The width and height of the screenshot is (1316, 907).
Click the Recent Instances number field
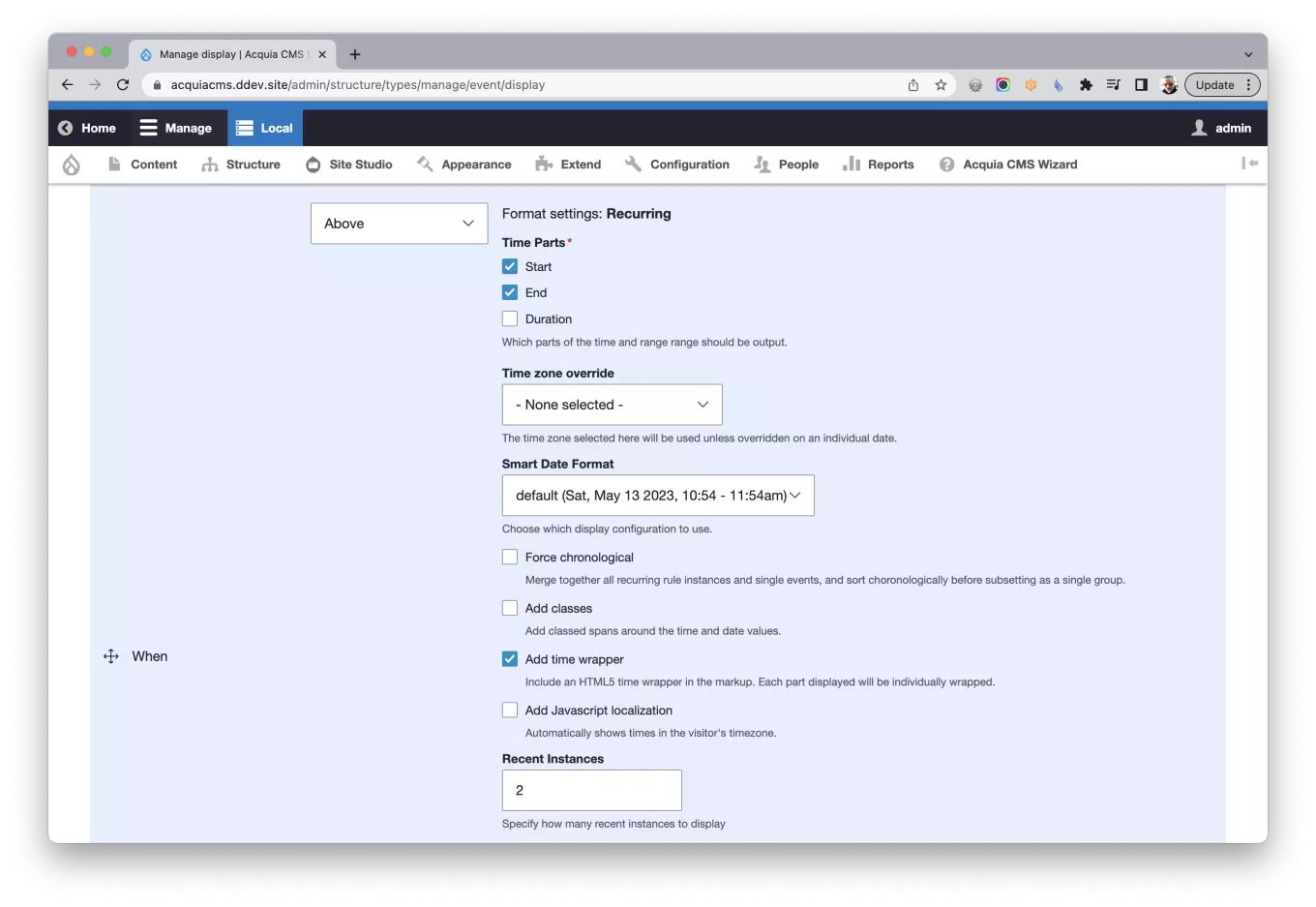pyautogui.click(x=591, y=790)
